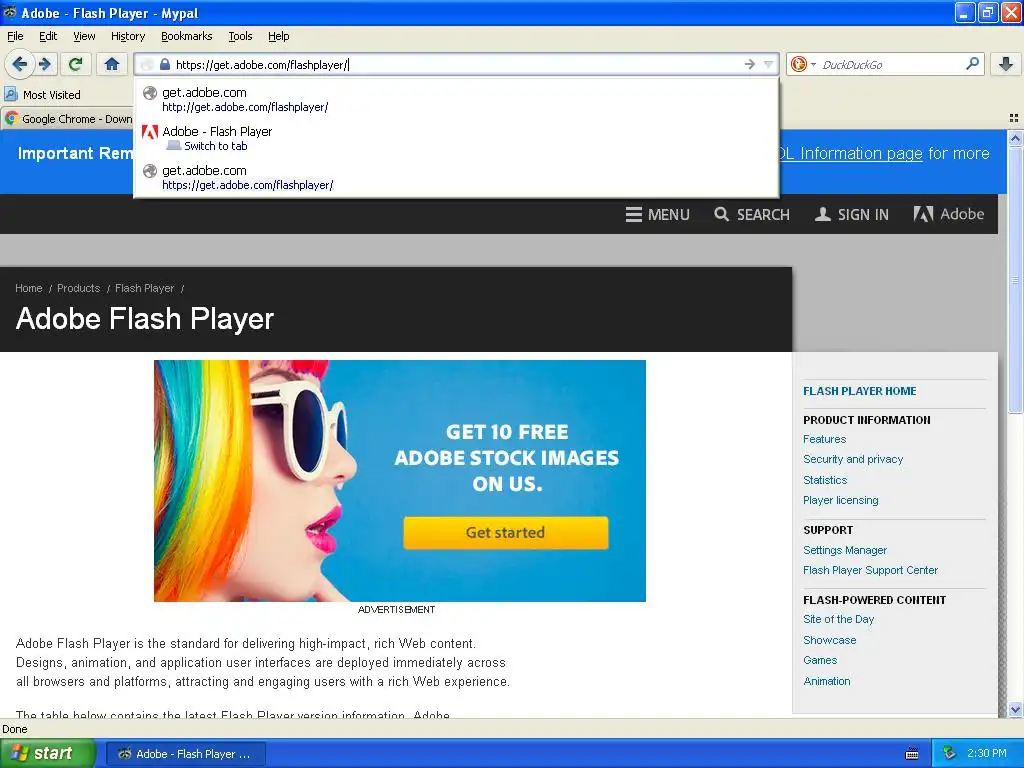Open Flash Player Support Center link

click(870, 570)
